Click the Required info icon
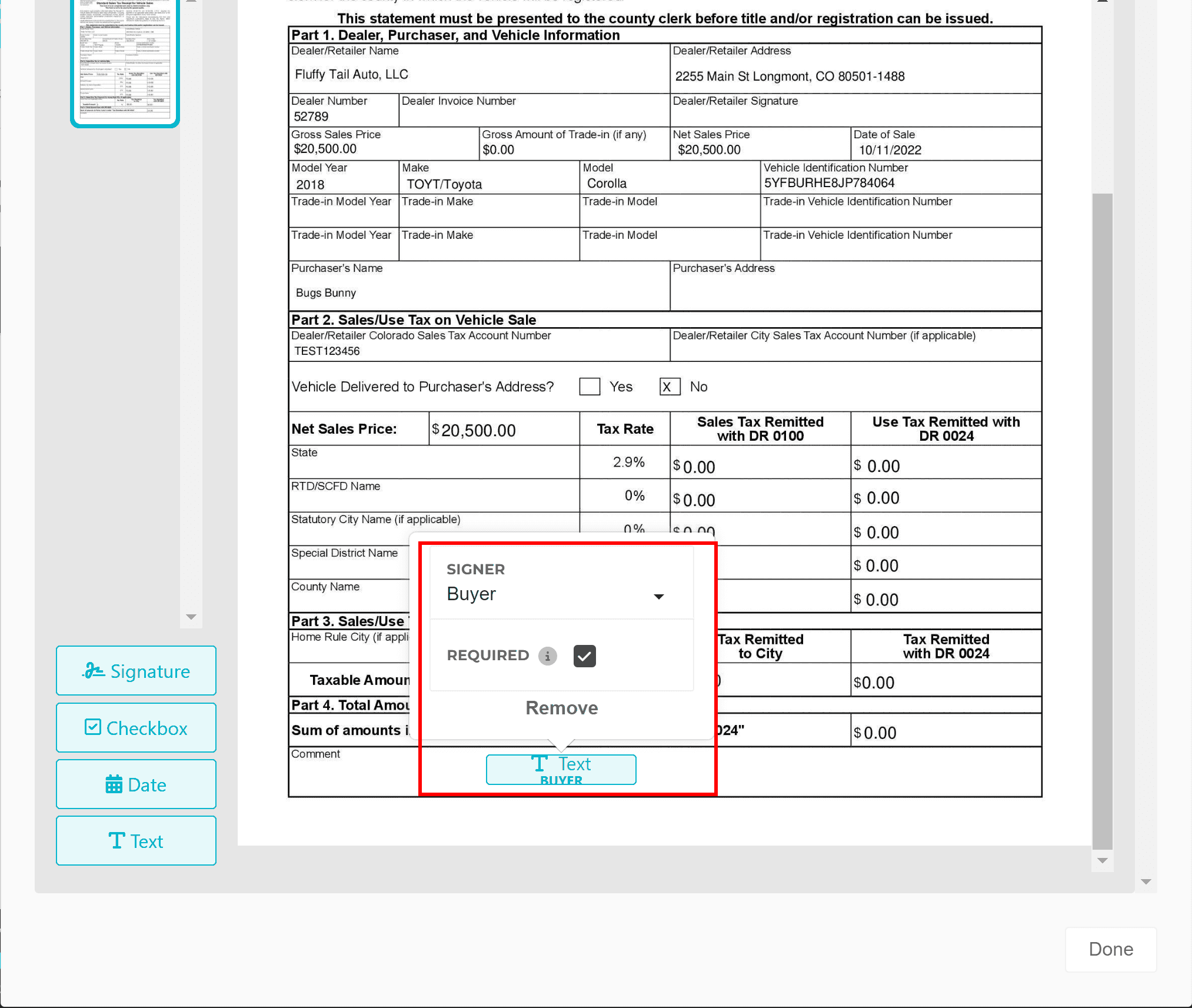1192x1008 pixels. [x=547, y=656]
